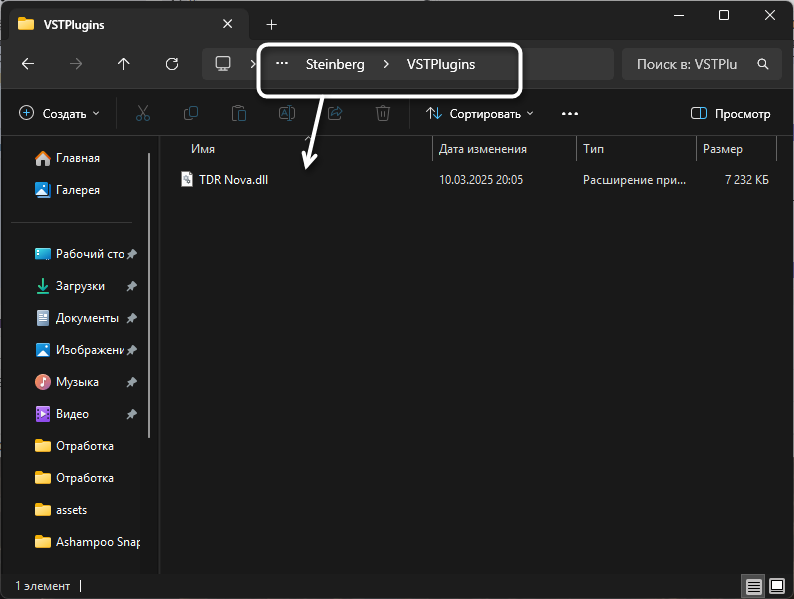794x599 pixels.
Task: Sort by the Имя column header
Action: [203, 149]
